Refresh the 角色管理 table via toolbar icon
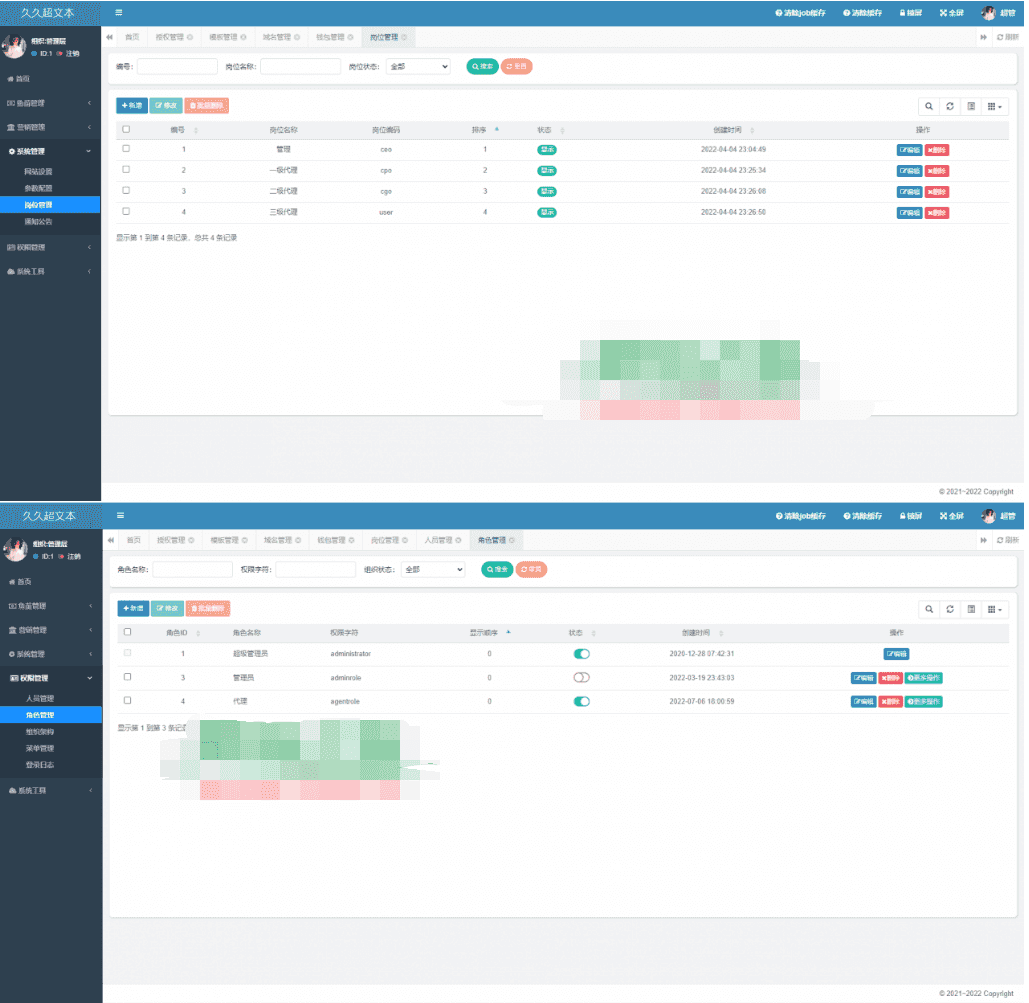Screen dimensions: 1029x1003 click(950, 609)
